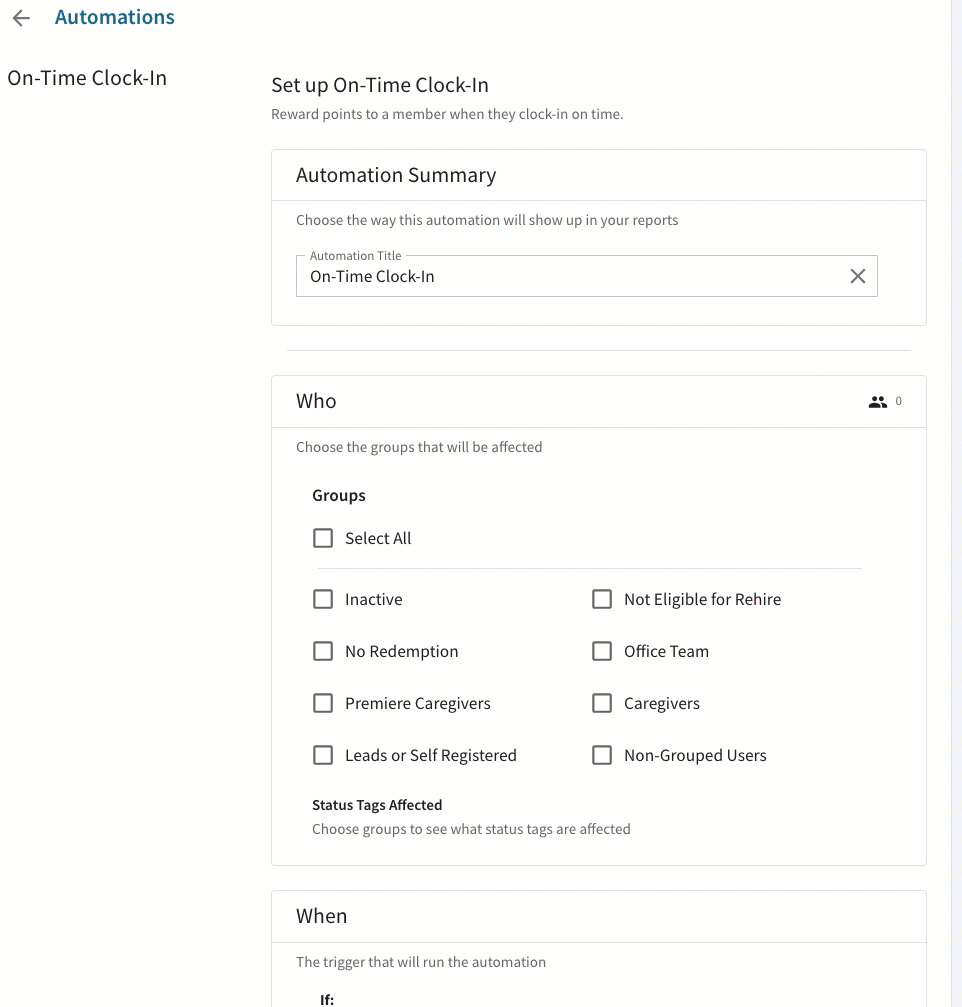The height and width of the screenshot is (1007, 962).
Task: Check Not Eligible for Rehire group
Action: click(602, 599)
